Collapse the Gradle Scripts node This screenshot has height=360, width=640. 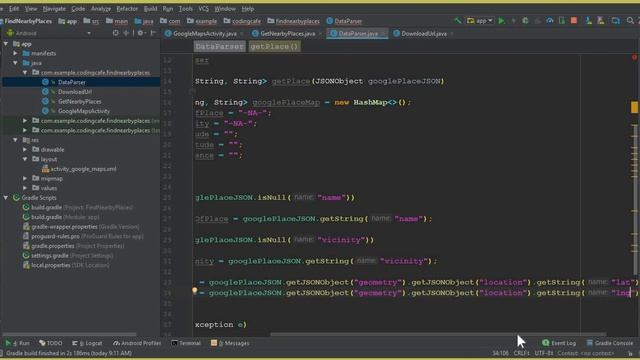6,198
